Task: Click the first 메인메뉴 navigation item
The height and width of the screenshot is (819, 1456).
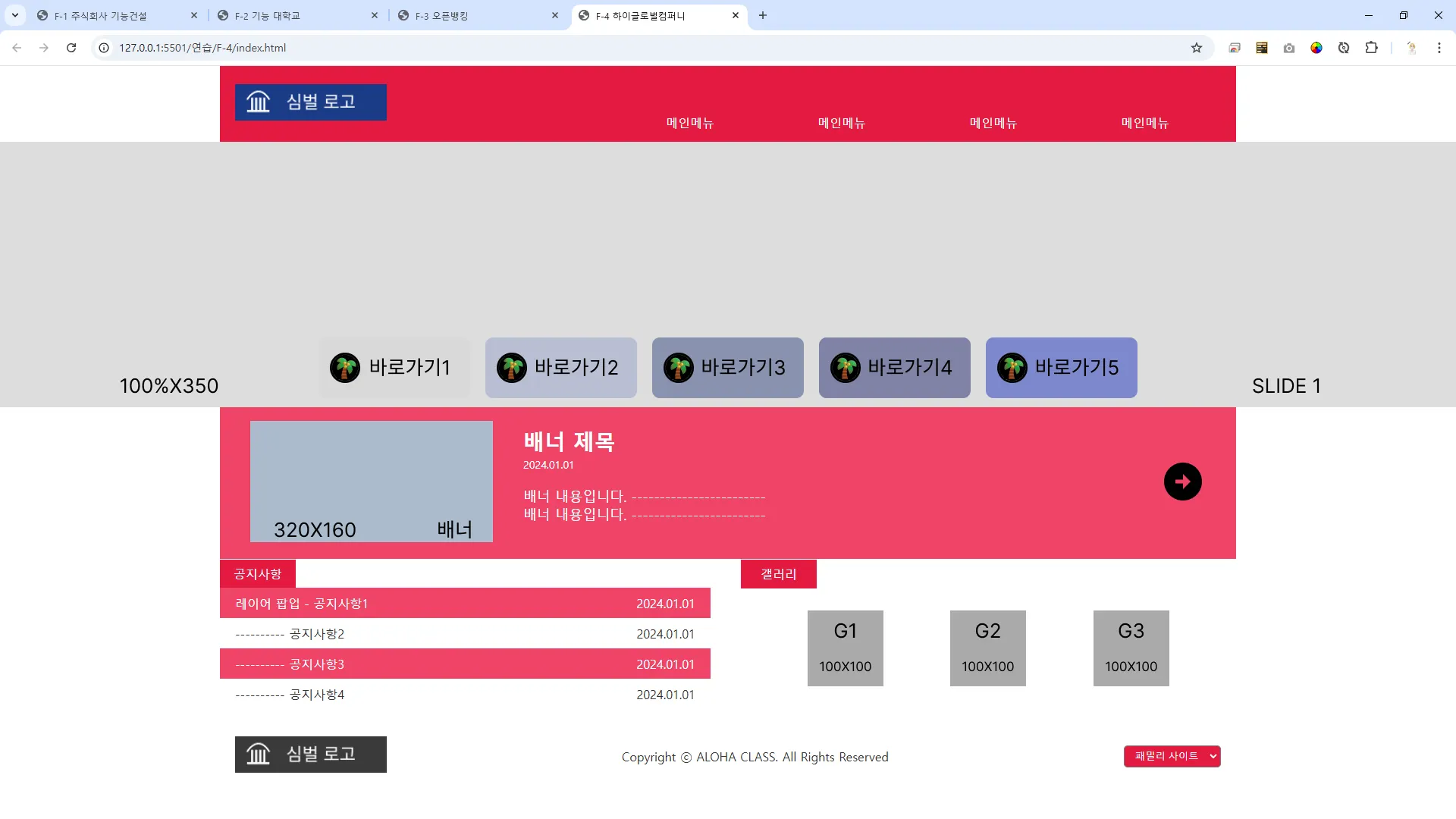Action: point(689,123)
